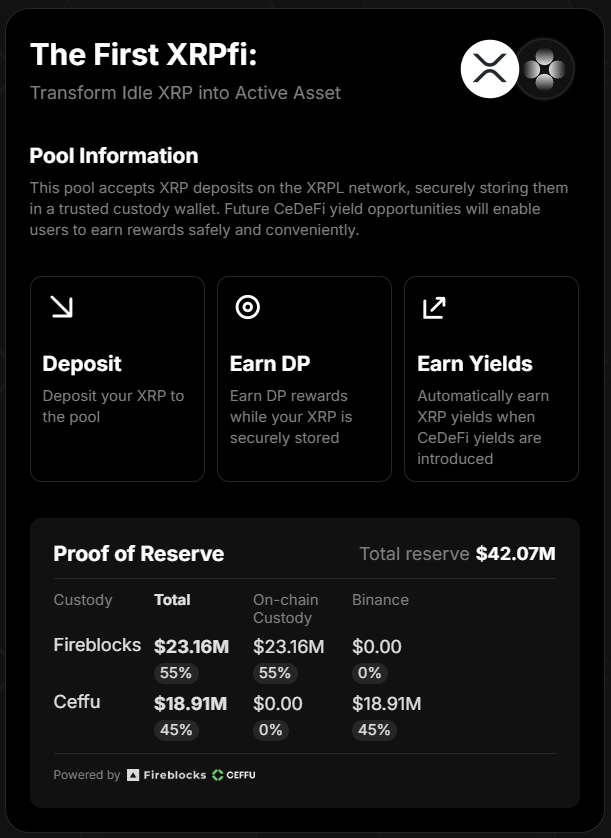Screen dimensions: 611x838
Task: Select the On-chain Custody column header
Action: pos(285,609)
